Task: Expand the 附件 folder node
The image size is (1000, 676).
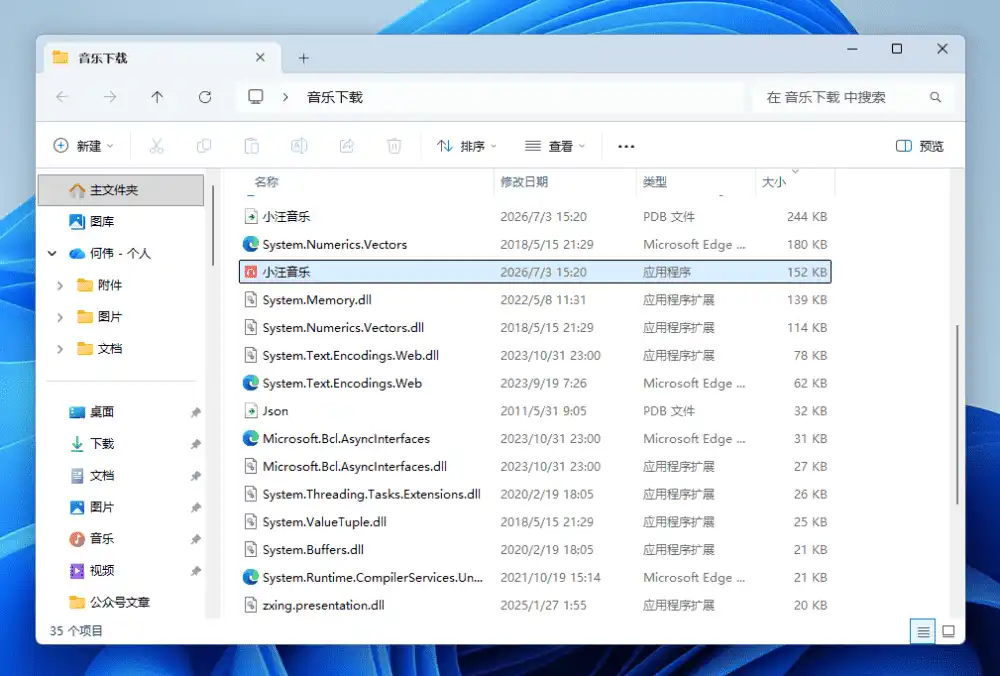Action: coord(60,285)
